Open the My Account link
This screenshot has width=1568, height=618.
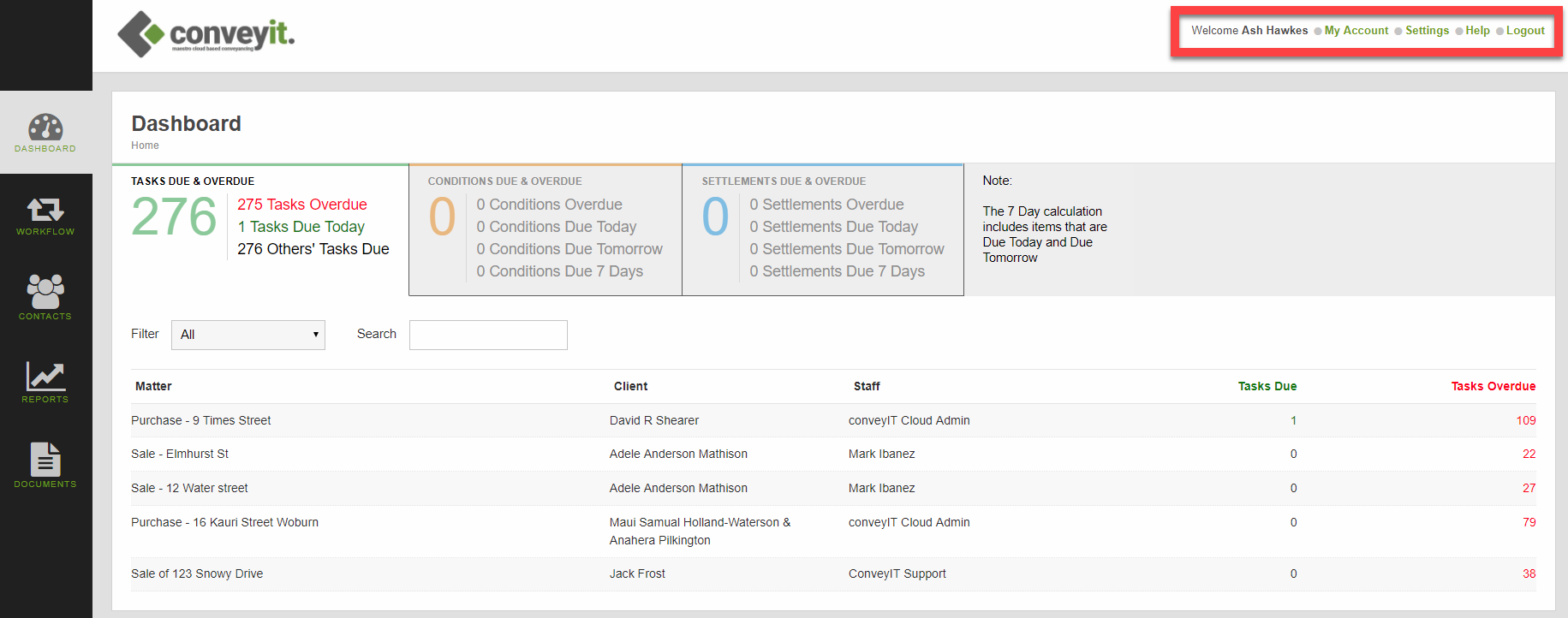[1356, 31]
